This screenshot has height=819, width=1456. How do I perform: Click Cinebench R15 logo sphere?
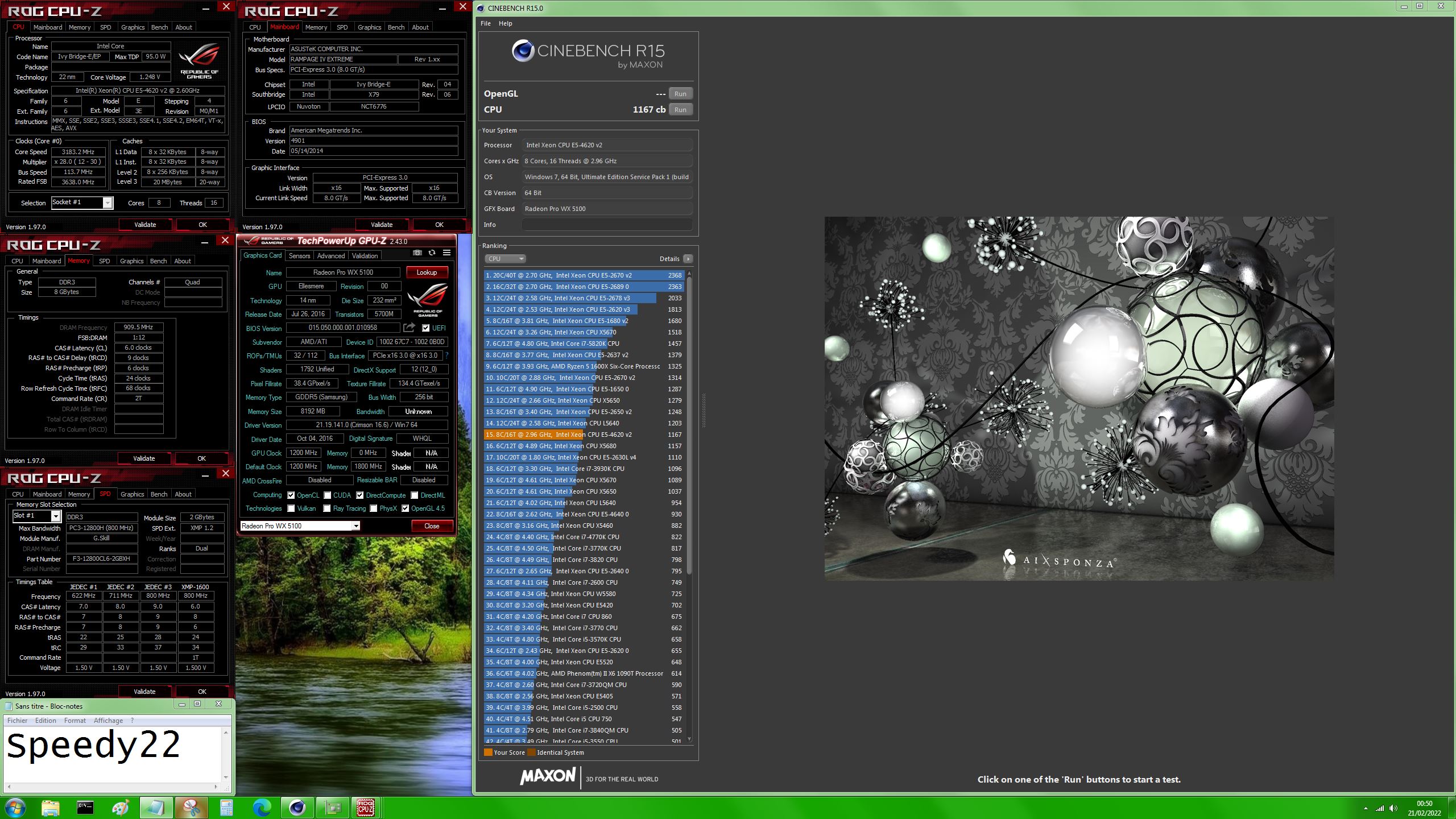coord(523,51)
